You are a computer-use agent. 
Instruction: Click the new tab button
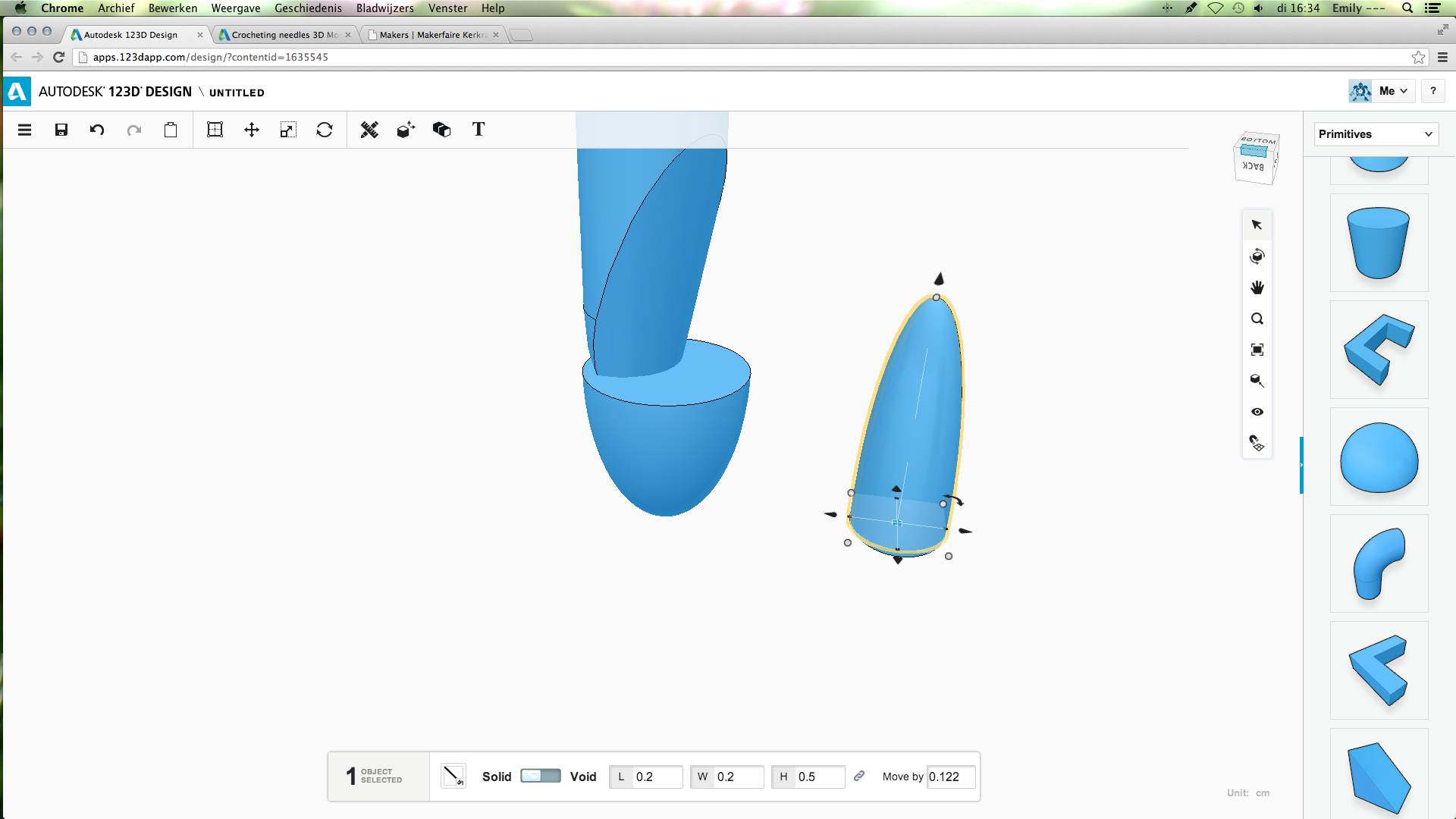[521, 35]
